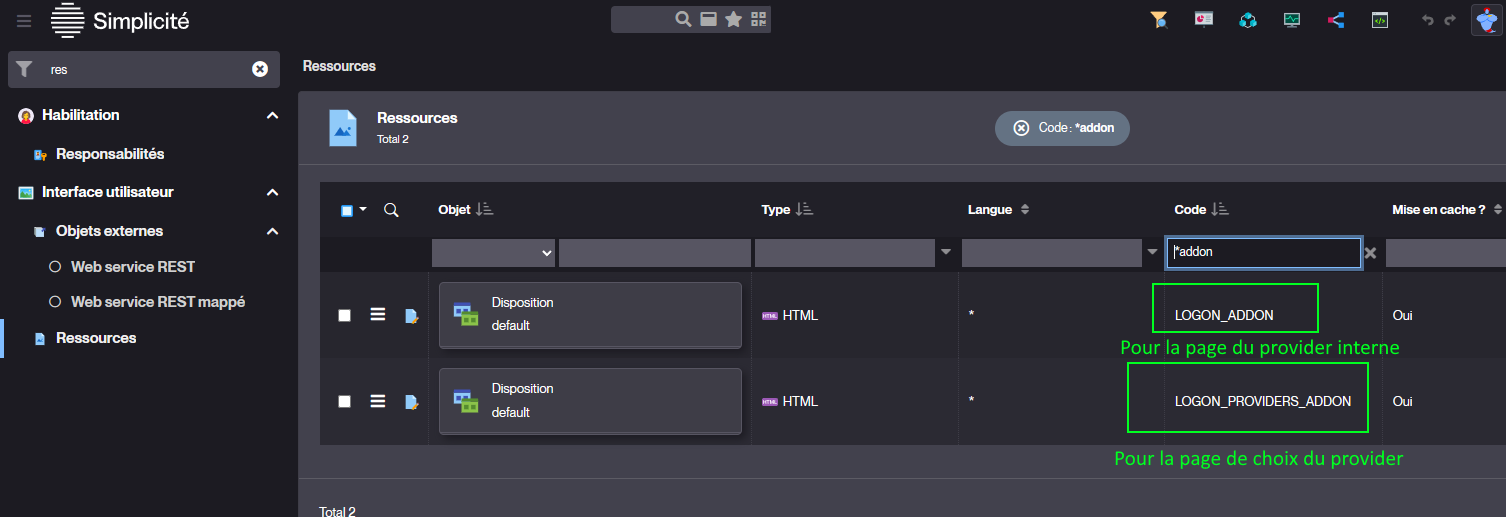This screenshot has width=1506, height=517.
Task: Tick the checkbox for LOGON_PROVIDERS_ADDON row
Action: [x=345, y=401]
